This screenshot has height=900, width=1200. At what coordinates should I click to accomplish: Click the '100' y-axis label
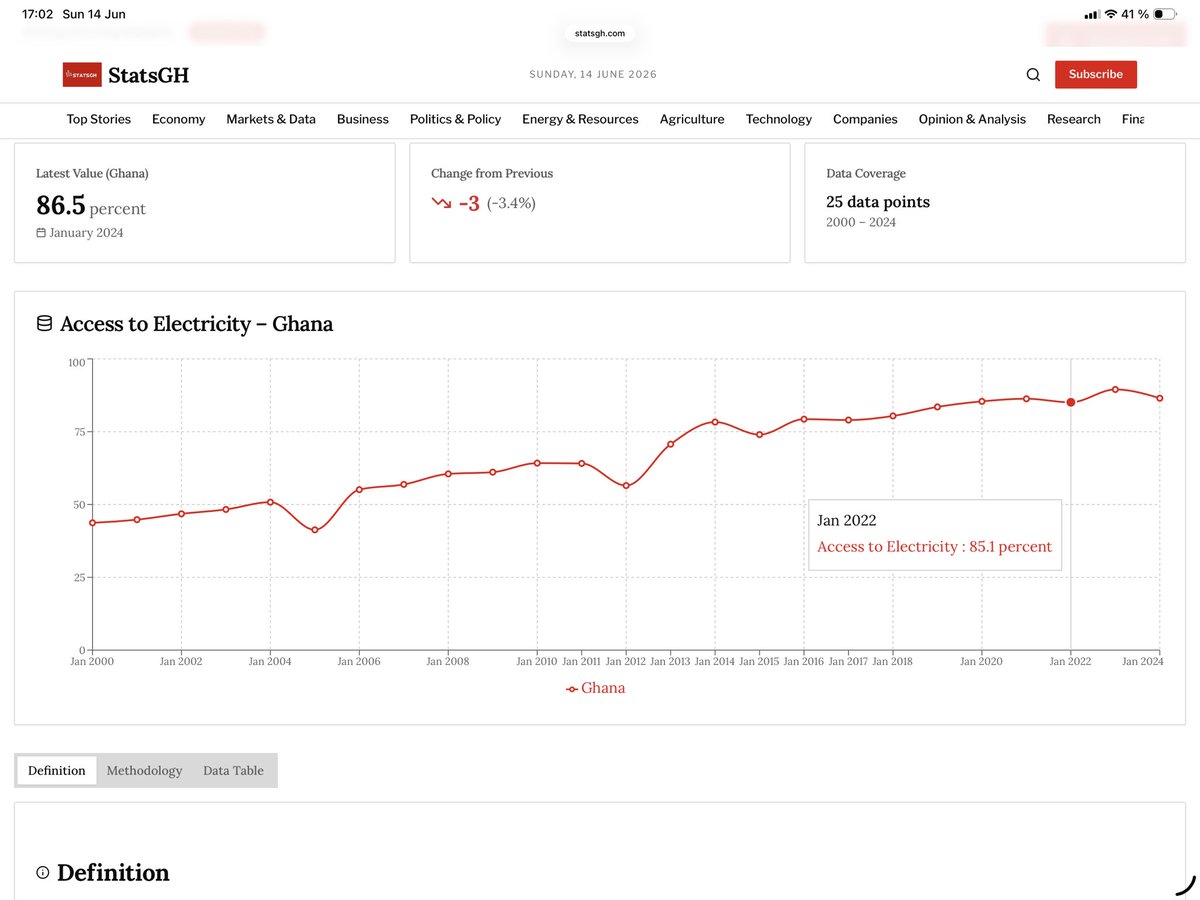tap(77, 362)
